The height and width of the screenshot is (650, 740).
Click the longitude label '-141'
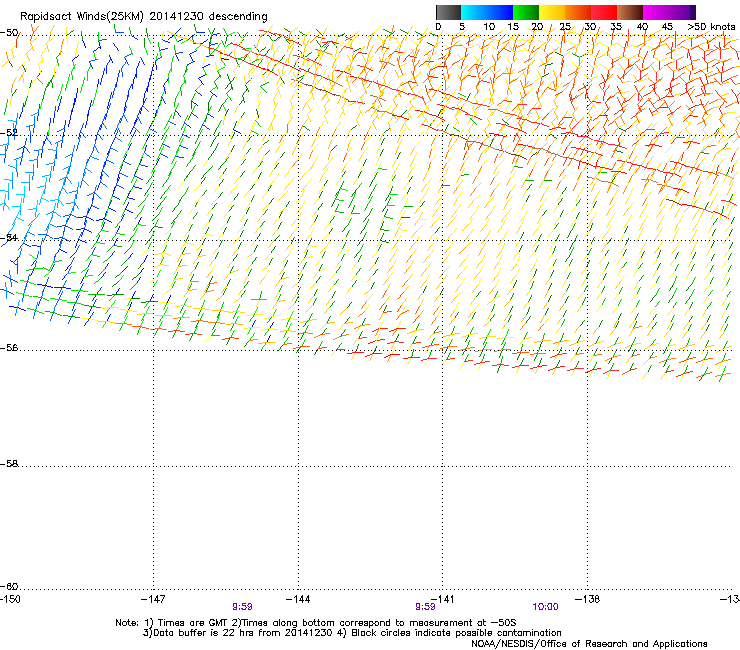442,599
